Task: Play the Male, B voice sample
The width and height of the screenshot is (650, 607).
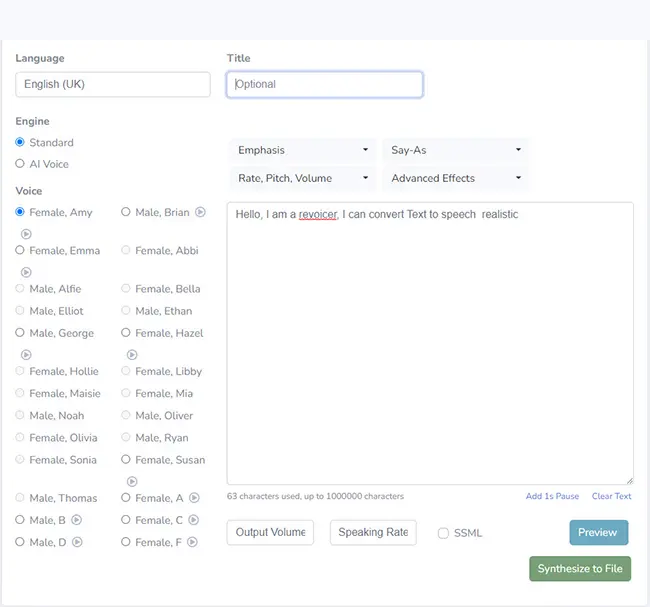Action: tap(76, 520)
